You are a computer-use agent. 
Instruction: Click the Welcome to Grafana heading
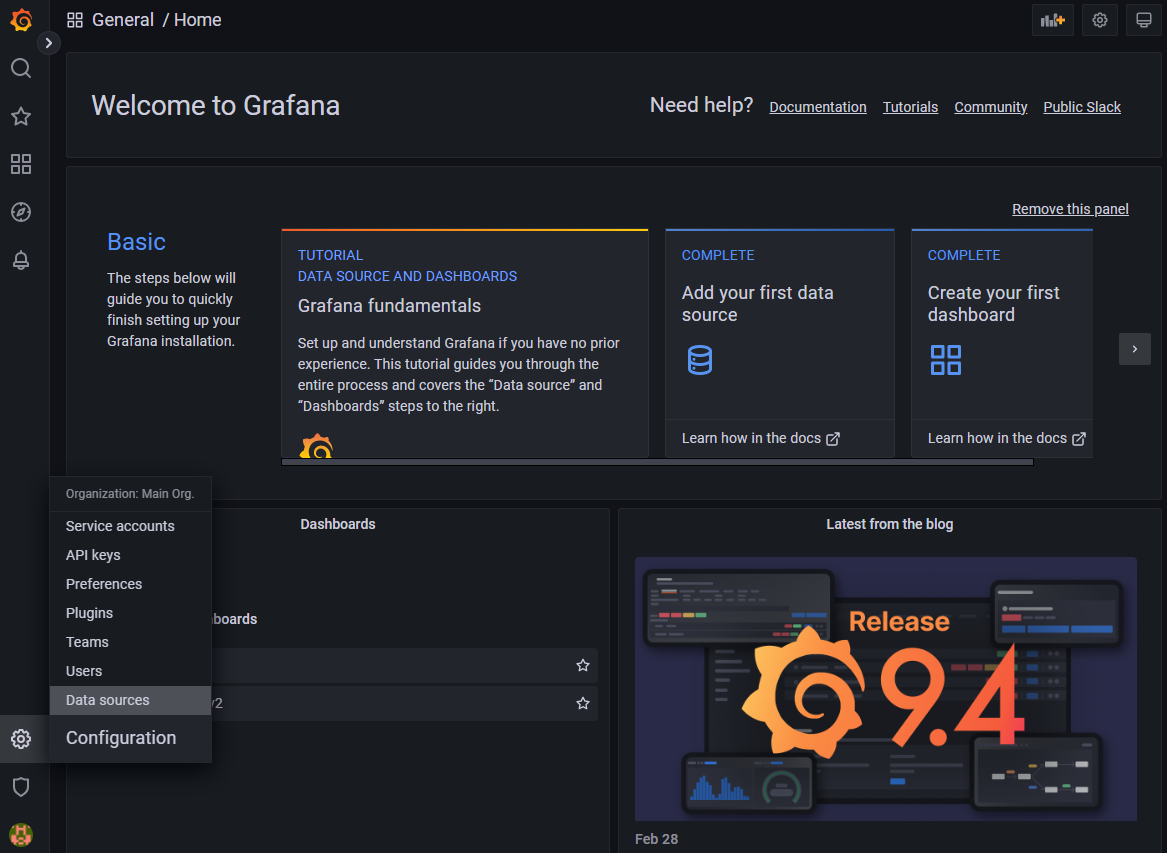216,106
